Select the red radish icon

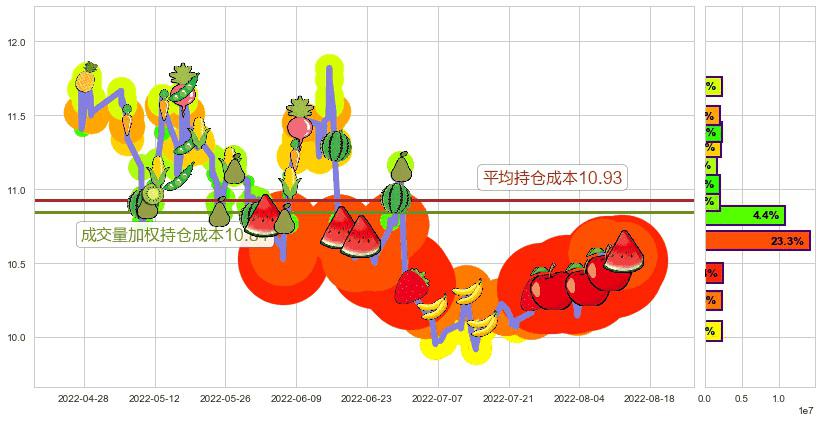click(299, 128)
